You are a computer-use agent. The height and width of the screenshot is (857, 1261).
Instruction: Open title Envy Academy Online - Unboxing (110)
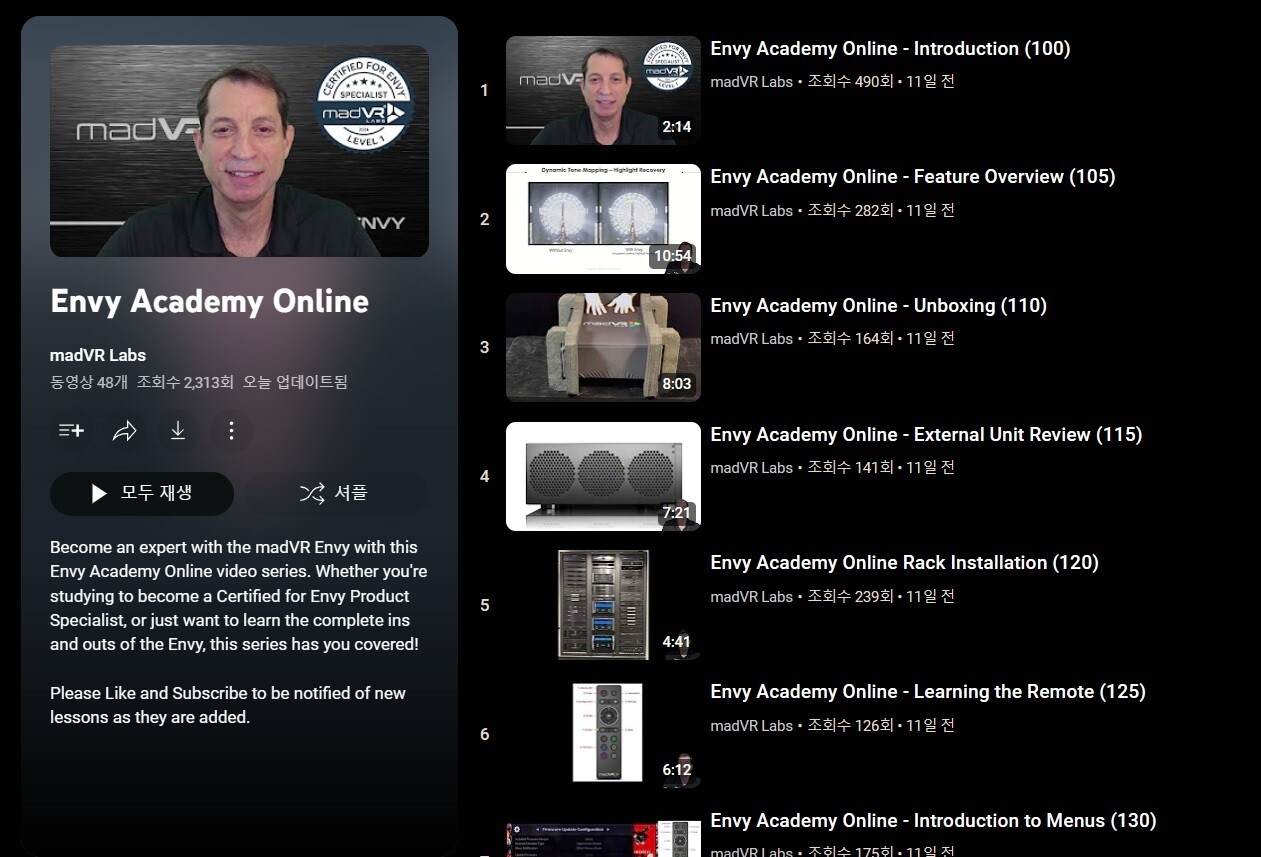(x=879, y=306)
